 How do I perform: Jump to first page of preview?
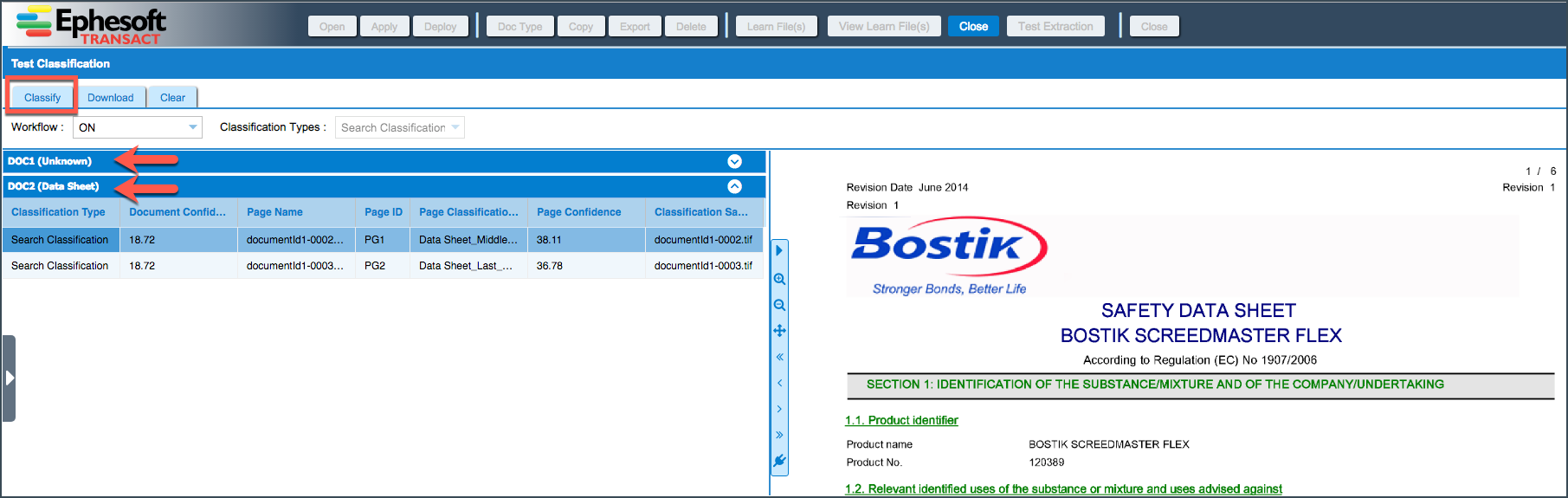click(779, 357)
